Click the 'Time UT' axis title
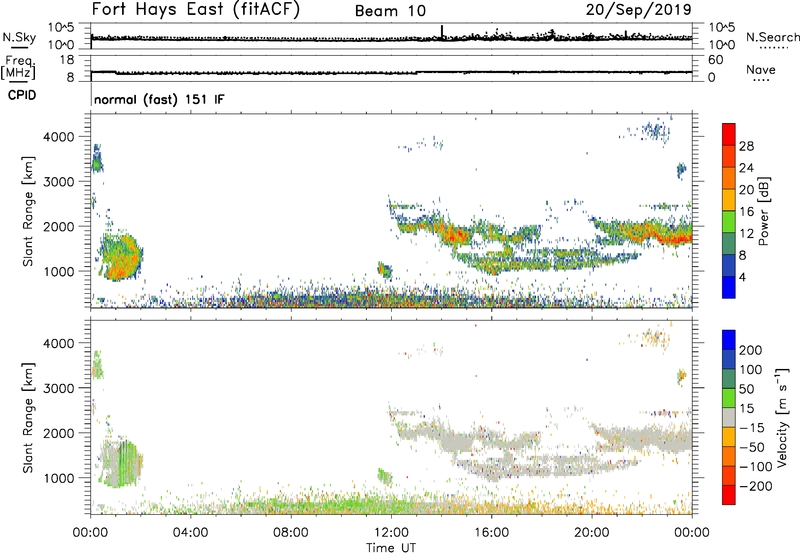The height and width of the screenshot is (554, 800). tap(391, 547)
